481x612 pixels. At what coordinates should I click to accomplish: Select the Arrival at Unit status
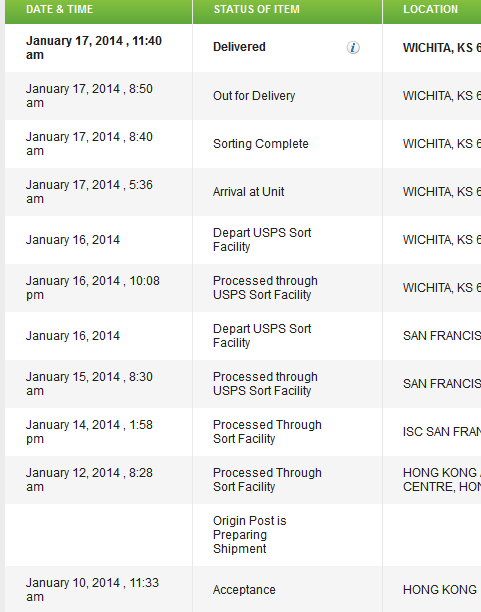point(249,192)
